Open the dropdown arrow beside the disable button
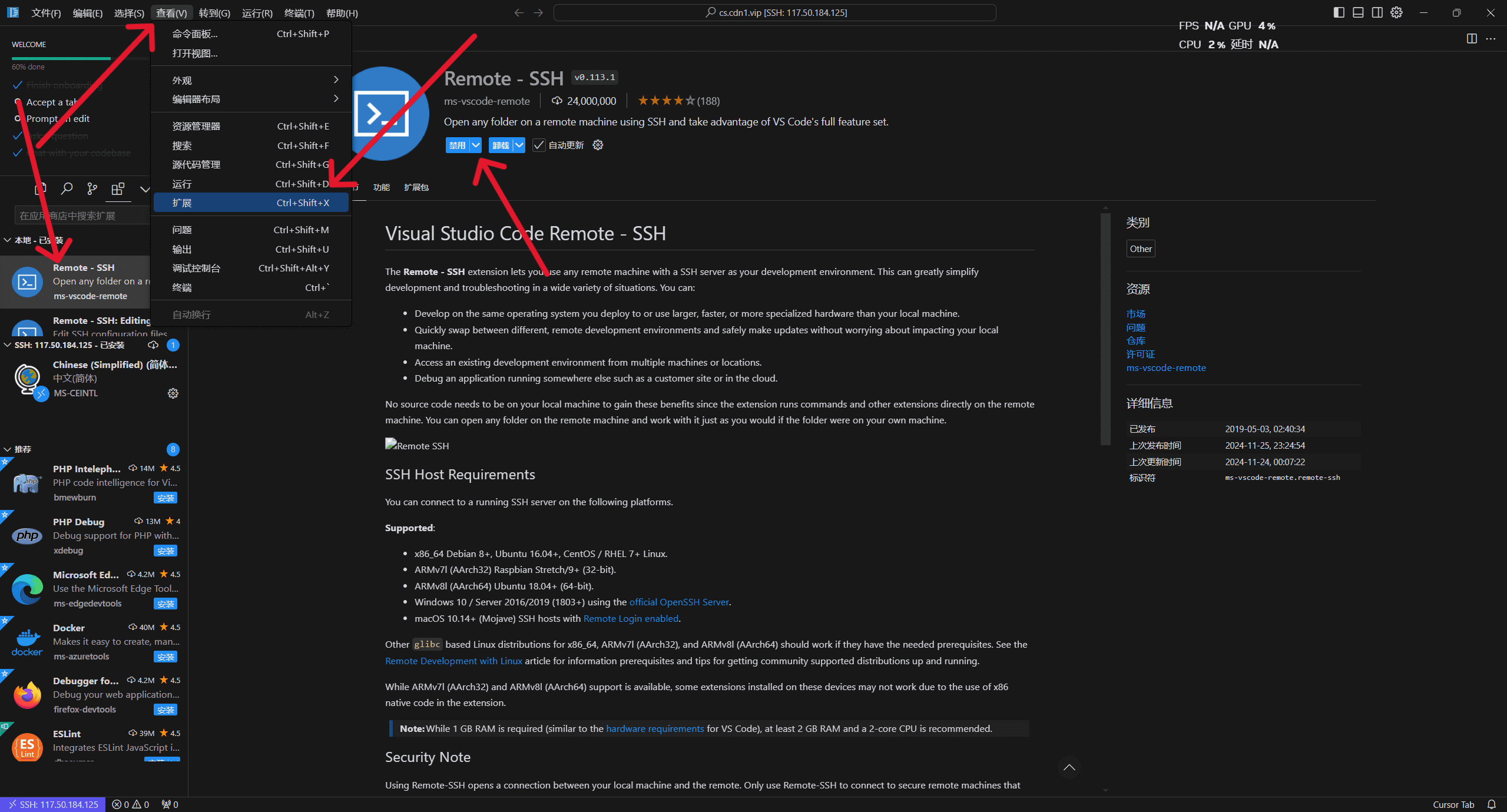 click(x=475, y=145)
